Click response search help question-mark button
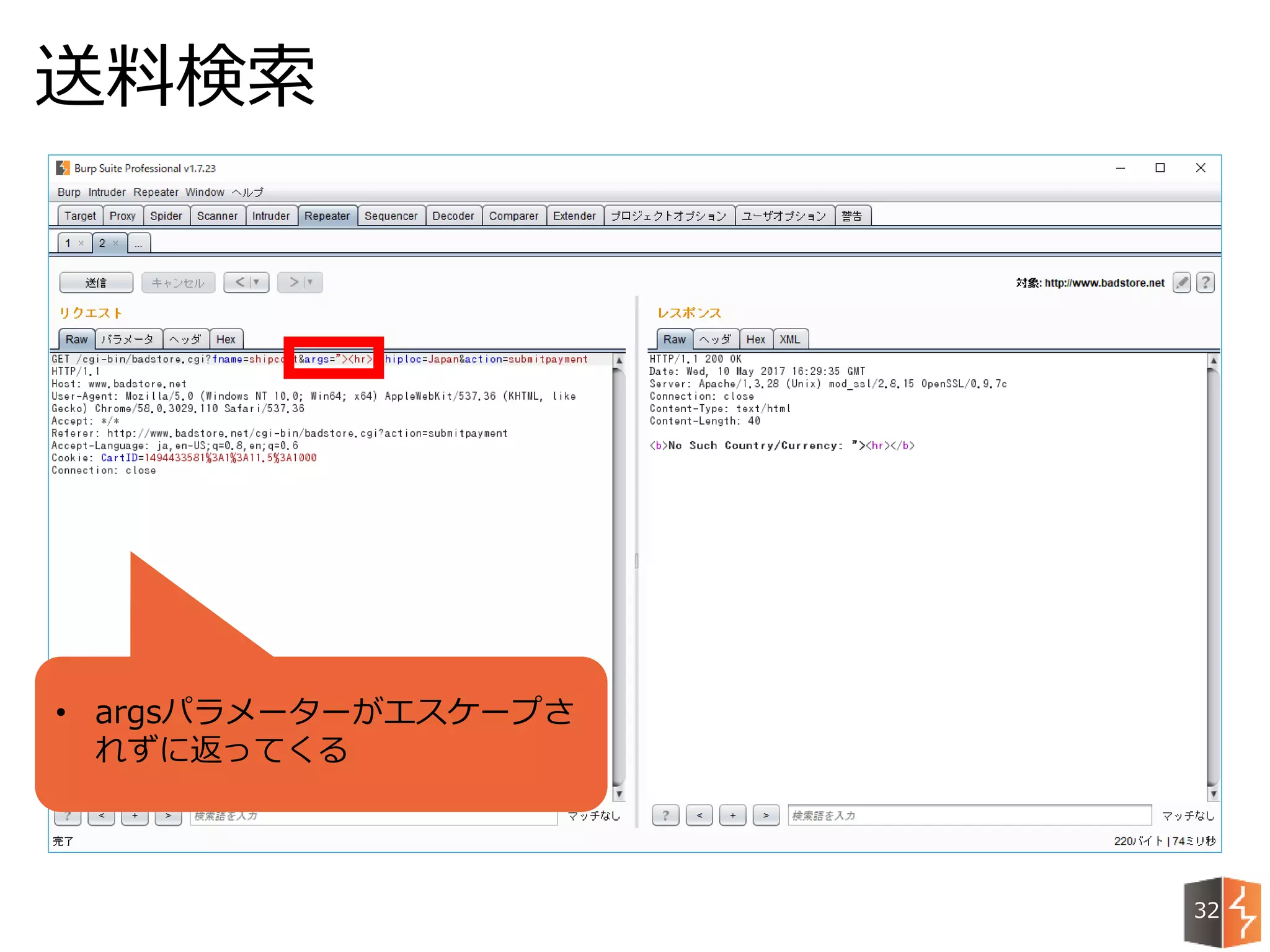The width and height of the screenshot is (1270, 952). point(665,815)
